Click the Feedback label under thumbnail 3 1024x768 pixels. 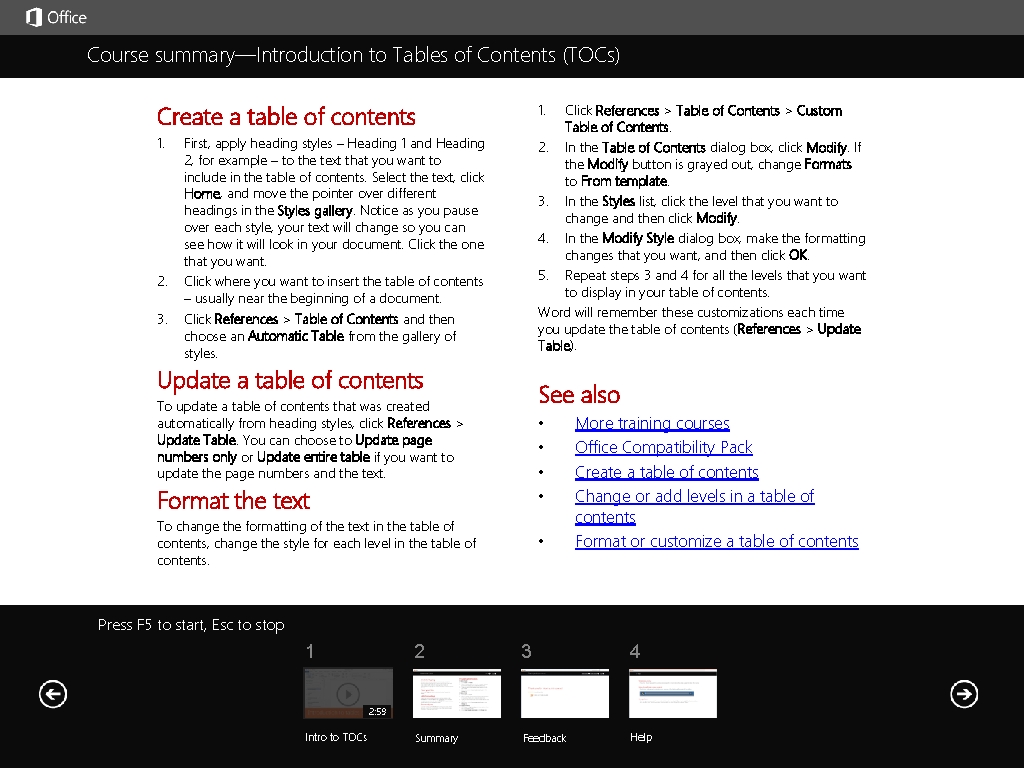point(544,738)
